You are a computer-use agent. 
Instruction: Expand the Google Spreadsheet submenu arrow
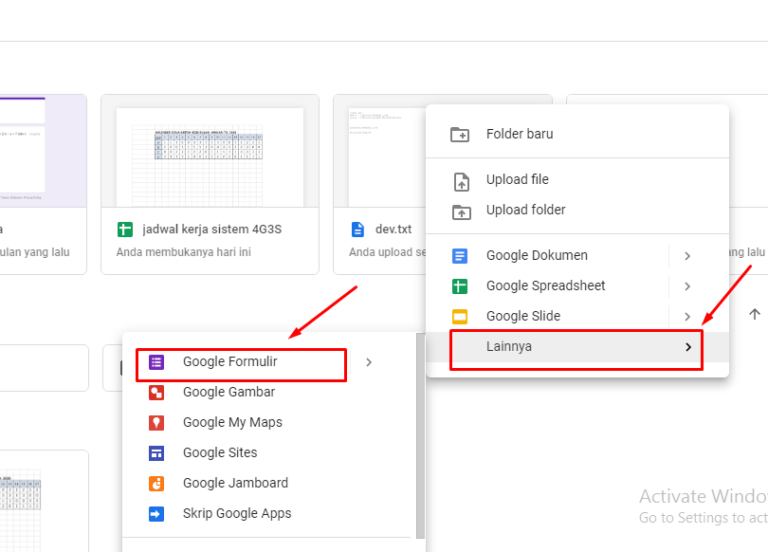click(x=687, y=286)
